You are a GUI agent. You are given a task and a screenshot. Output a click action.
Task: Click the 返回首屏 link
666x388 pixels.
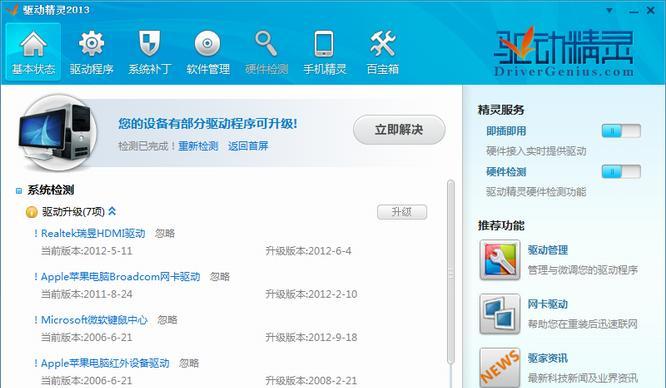(x=248, y=146)
